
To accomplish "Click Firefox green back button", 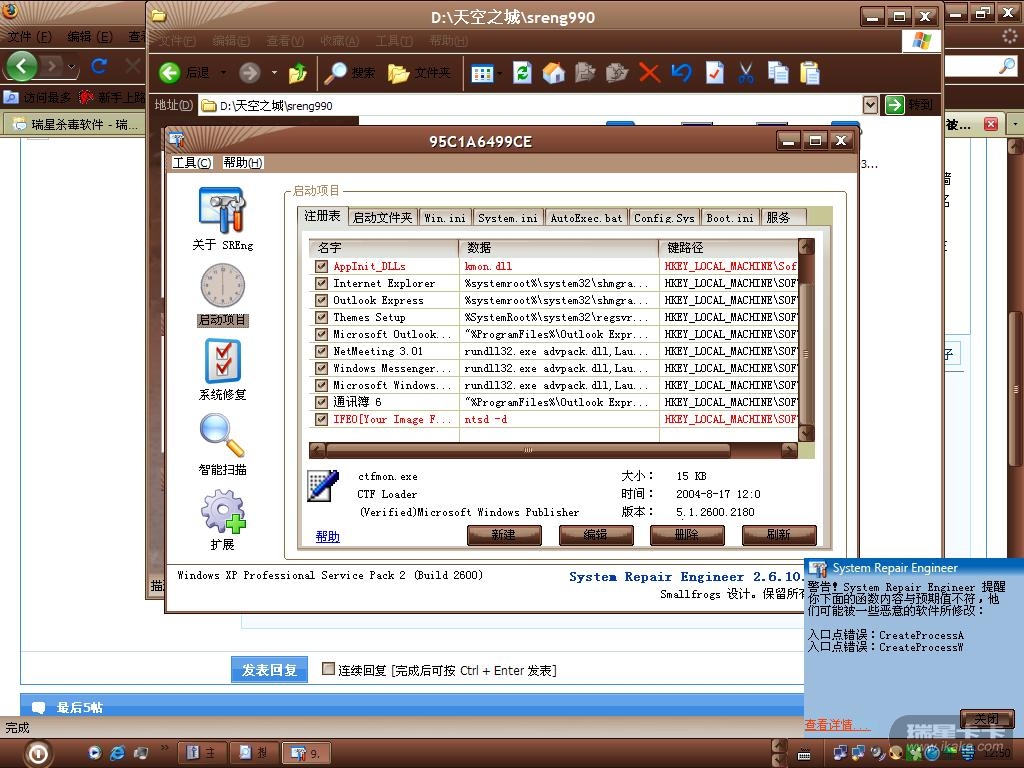I will [x=21, y=65].
